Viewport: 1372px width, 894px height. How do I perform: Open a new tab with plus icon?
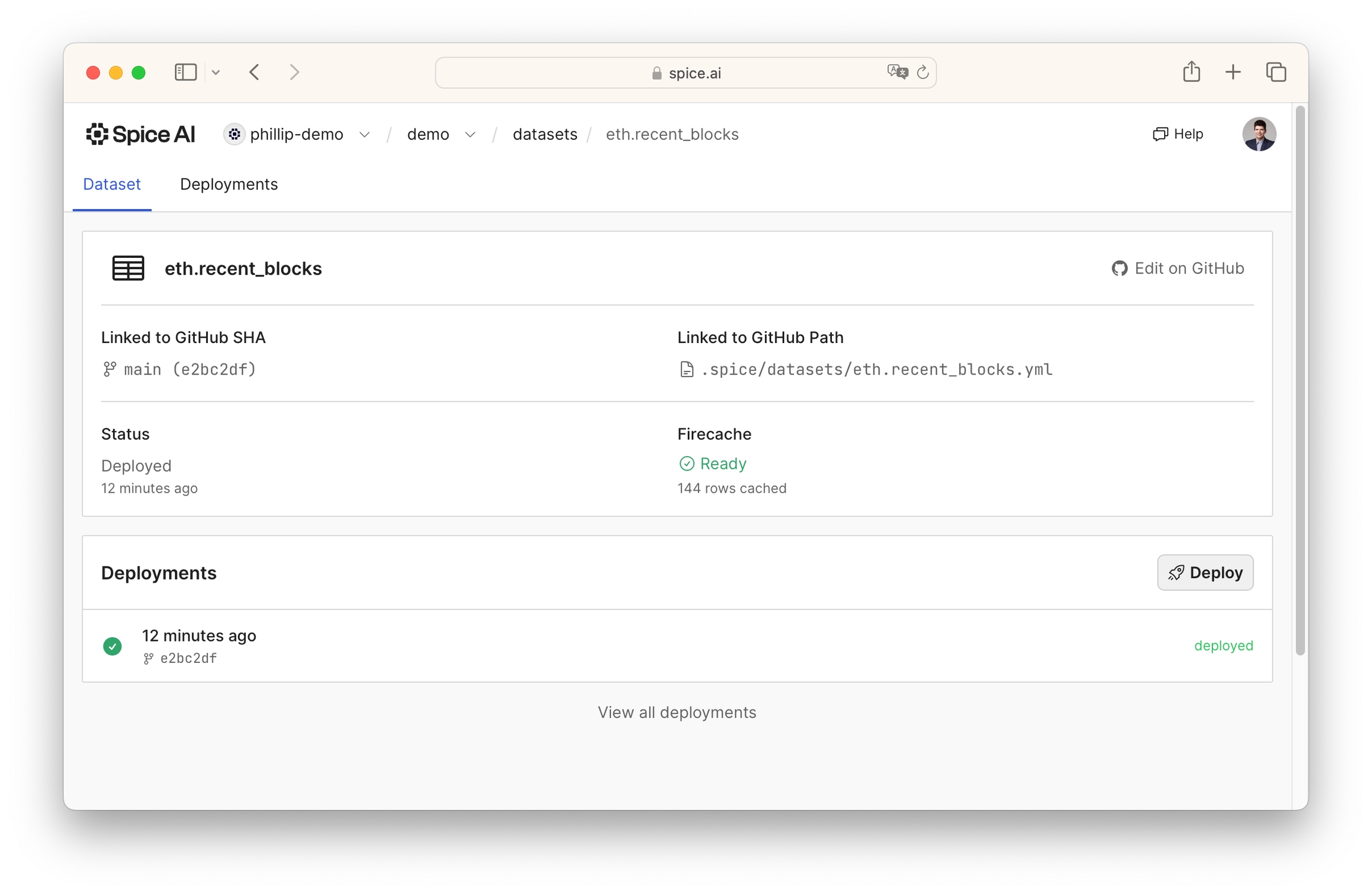click(x=1233, y=72)
